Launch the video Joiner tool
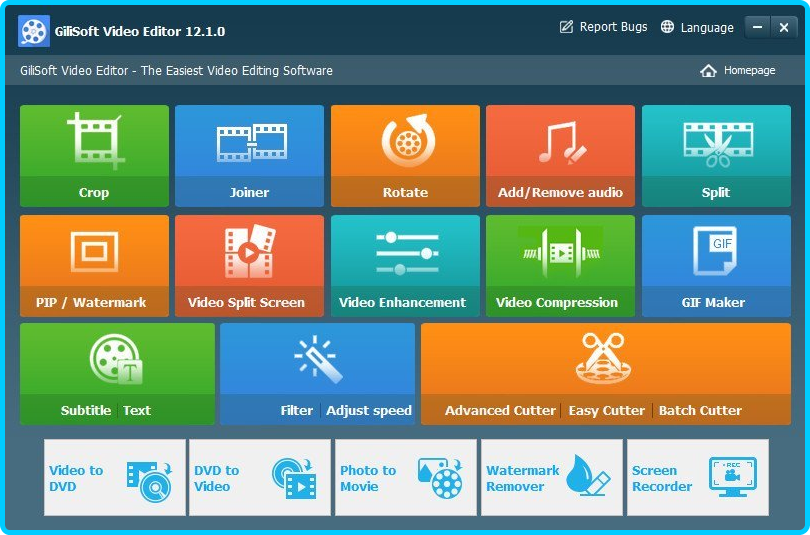Image resolution: width=810 pixels, height=535 pixels. [249, 155]
